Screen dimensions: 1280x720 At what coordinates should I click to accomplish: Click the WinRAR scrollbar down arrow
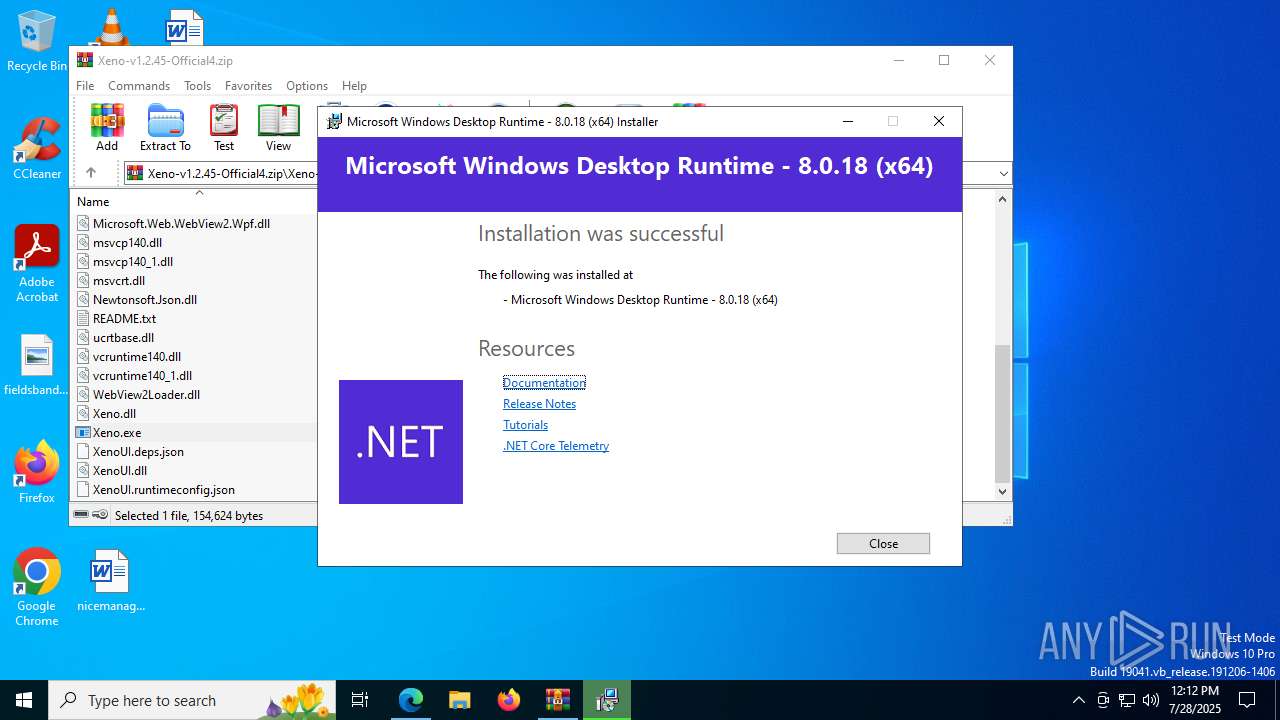(1003, 492)
